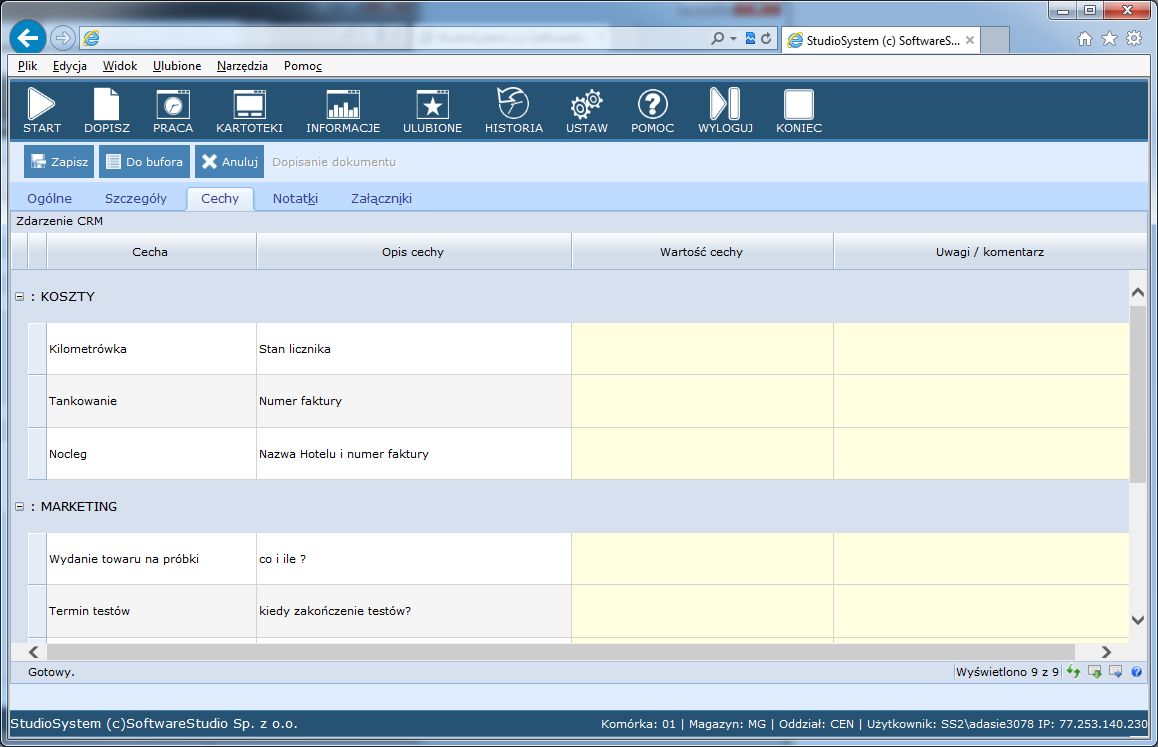Open the Pomoc menu

click(x=303, y=66)
